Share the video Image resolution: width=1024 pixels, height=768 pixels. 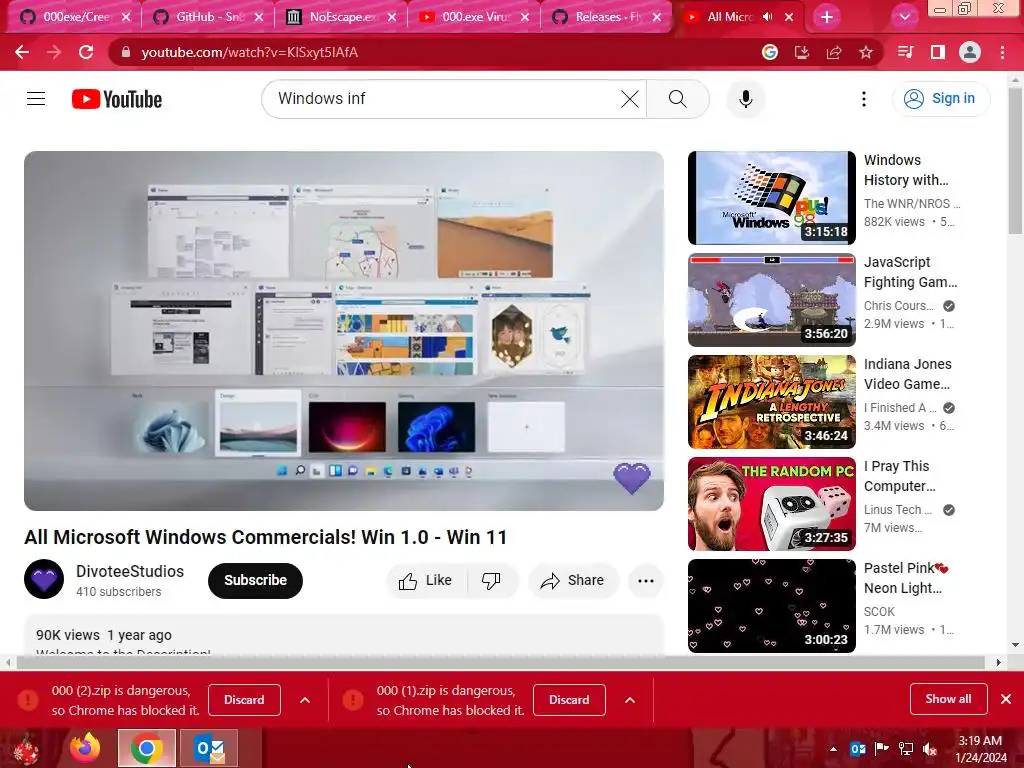(x=573, y=581)
